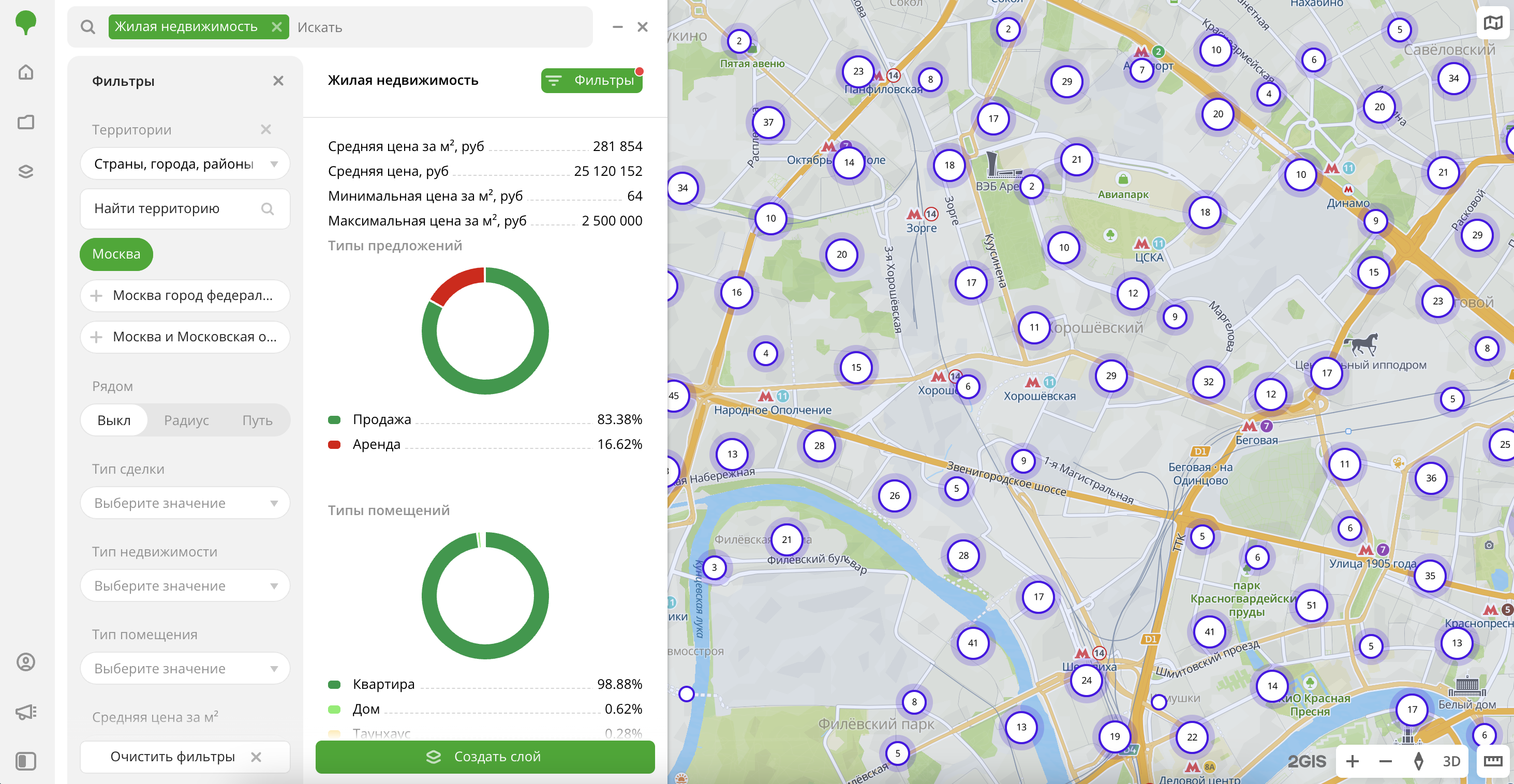The height and width of the screenshot is (784, 1514).
Task: Click Средняя цена, руб value 25 120 152
Action: click(x=607, y=172)
